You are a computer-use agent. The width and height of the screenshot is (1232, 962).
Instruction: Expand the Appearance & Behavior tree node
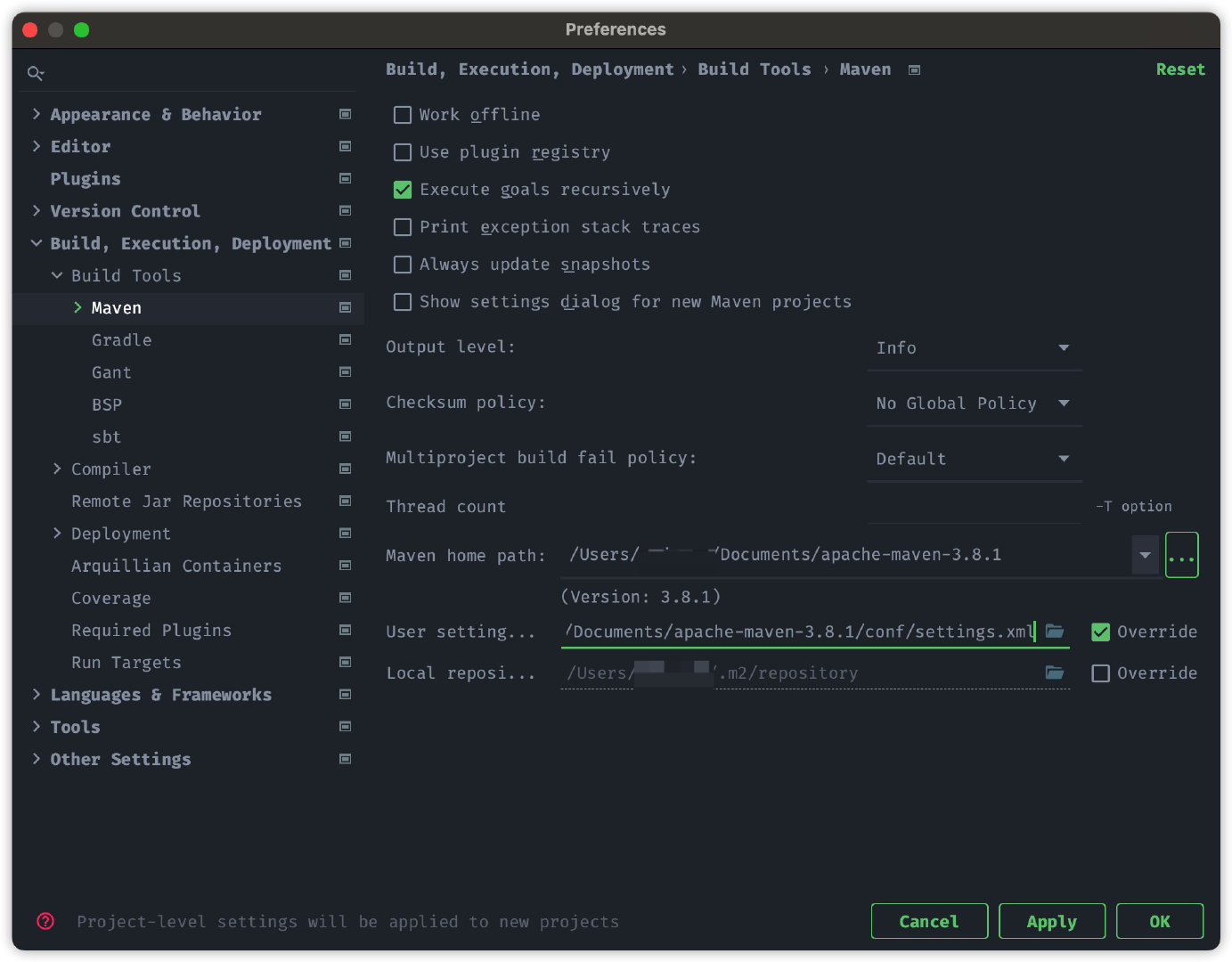(x=37, y=114)
